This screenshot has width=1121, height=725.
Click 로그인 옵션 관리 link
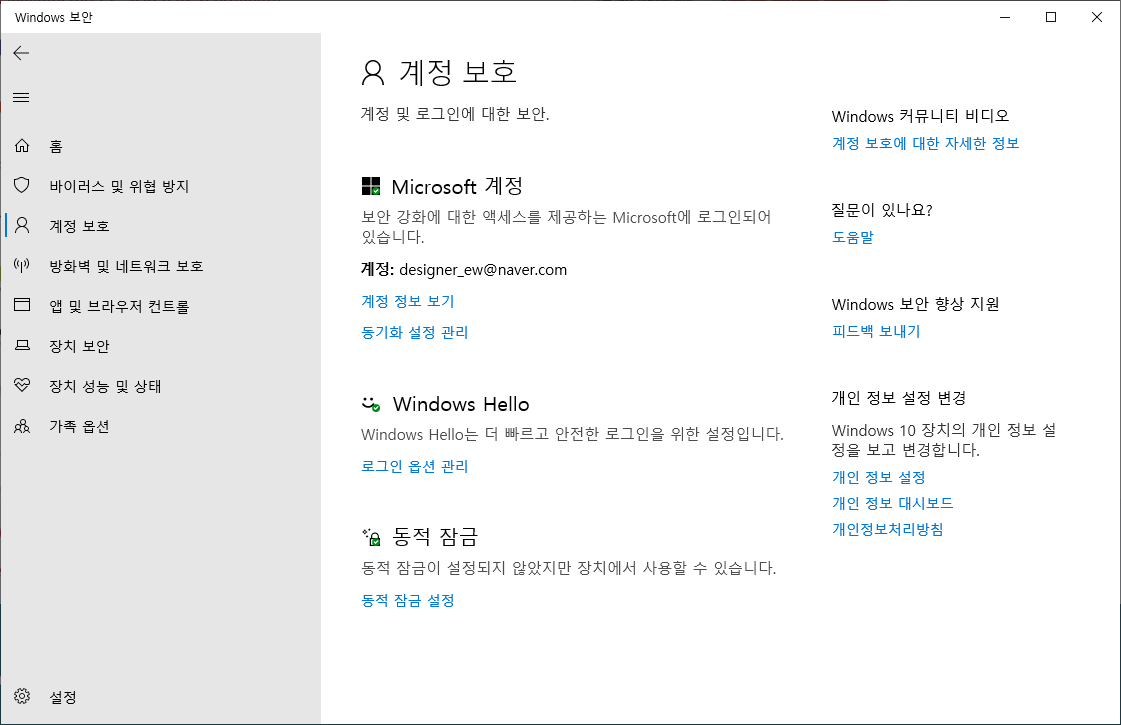[x=415, y=466]
